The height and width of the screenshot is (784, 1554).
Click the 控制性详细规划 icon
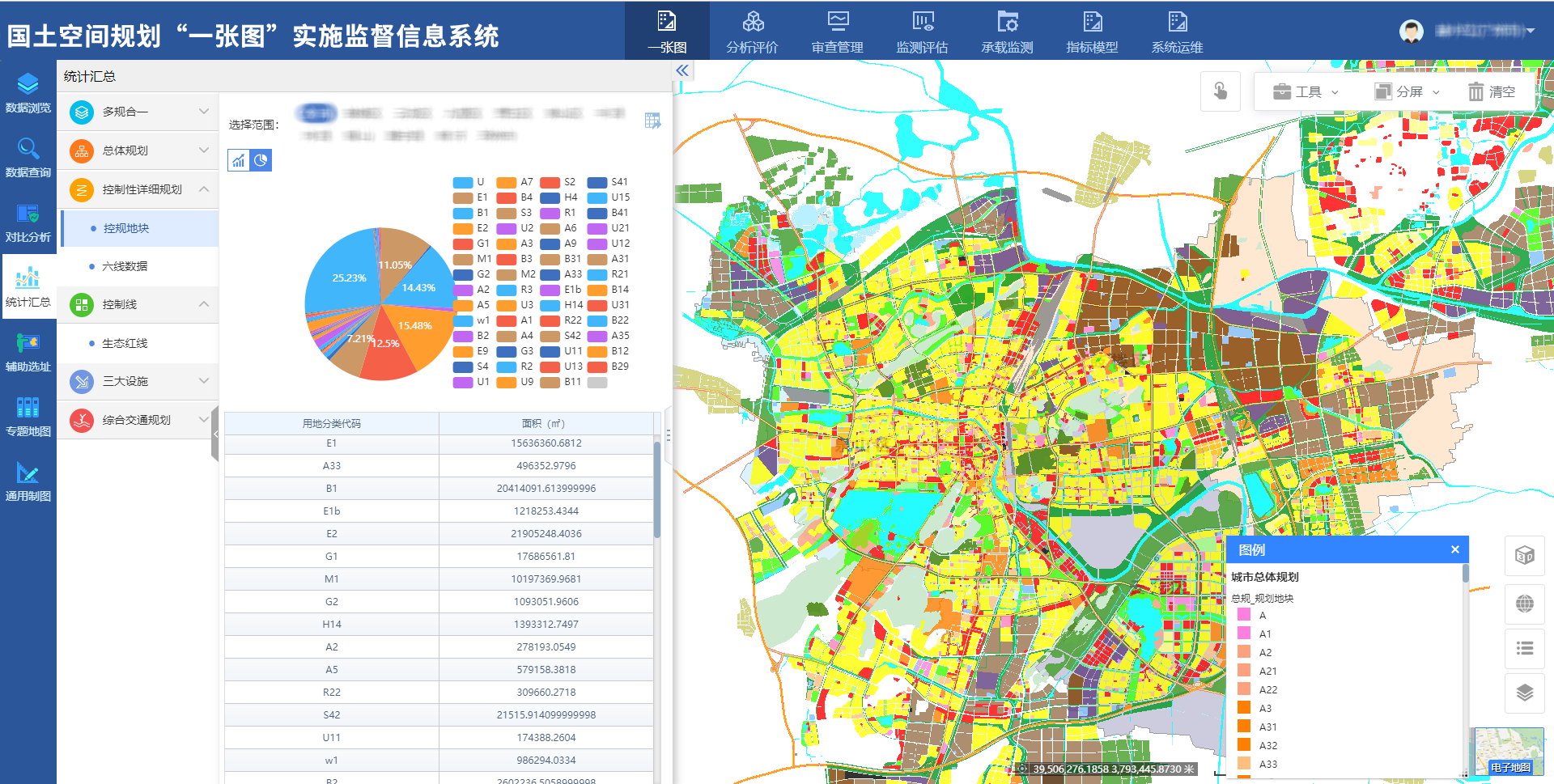click(82, 189)
